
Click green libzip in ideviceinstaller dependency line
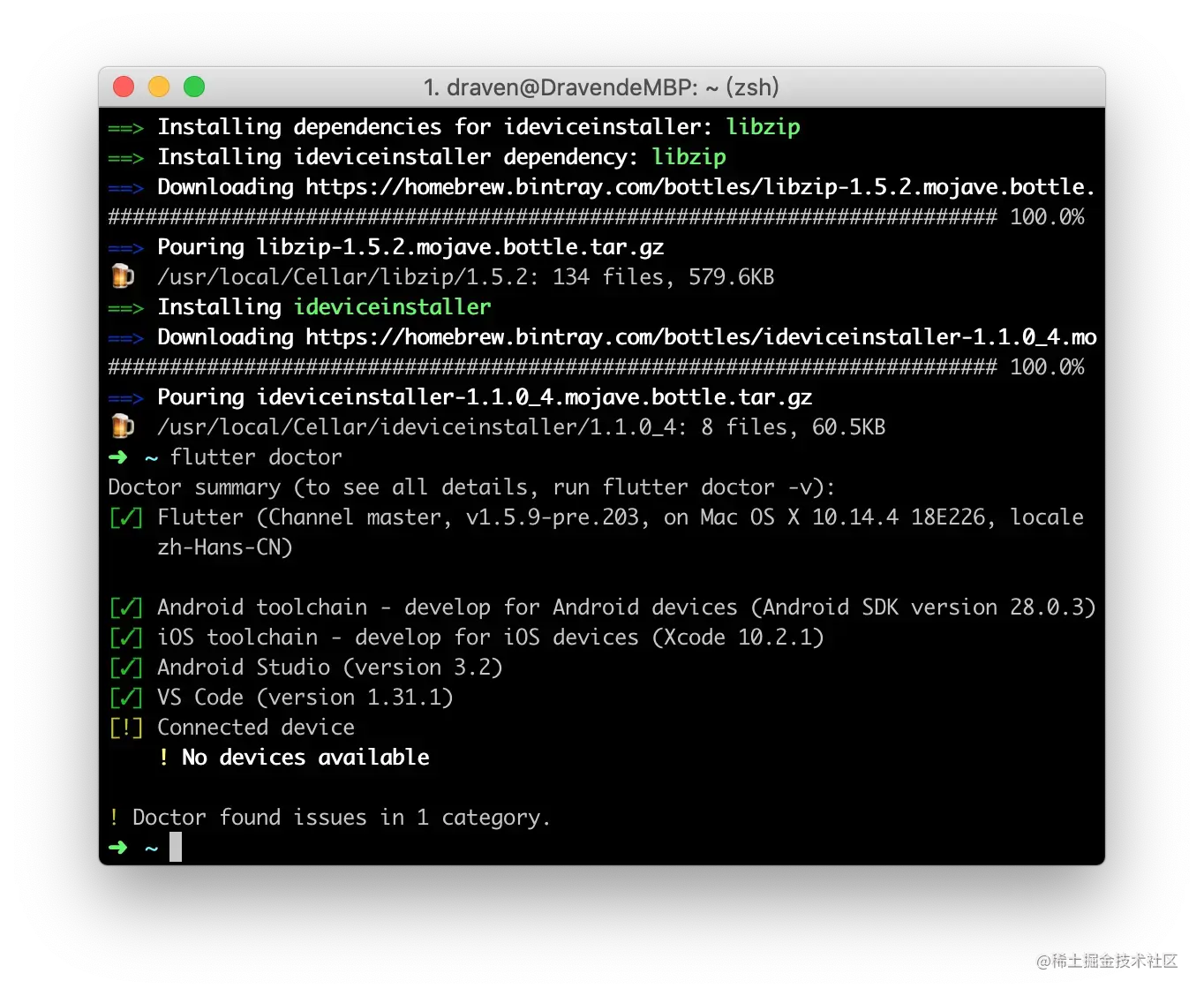(x=689, y=157)
